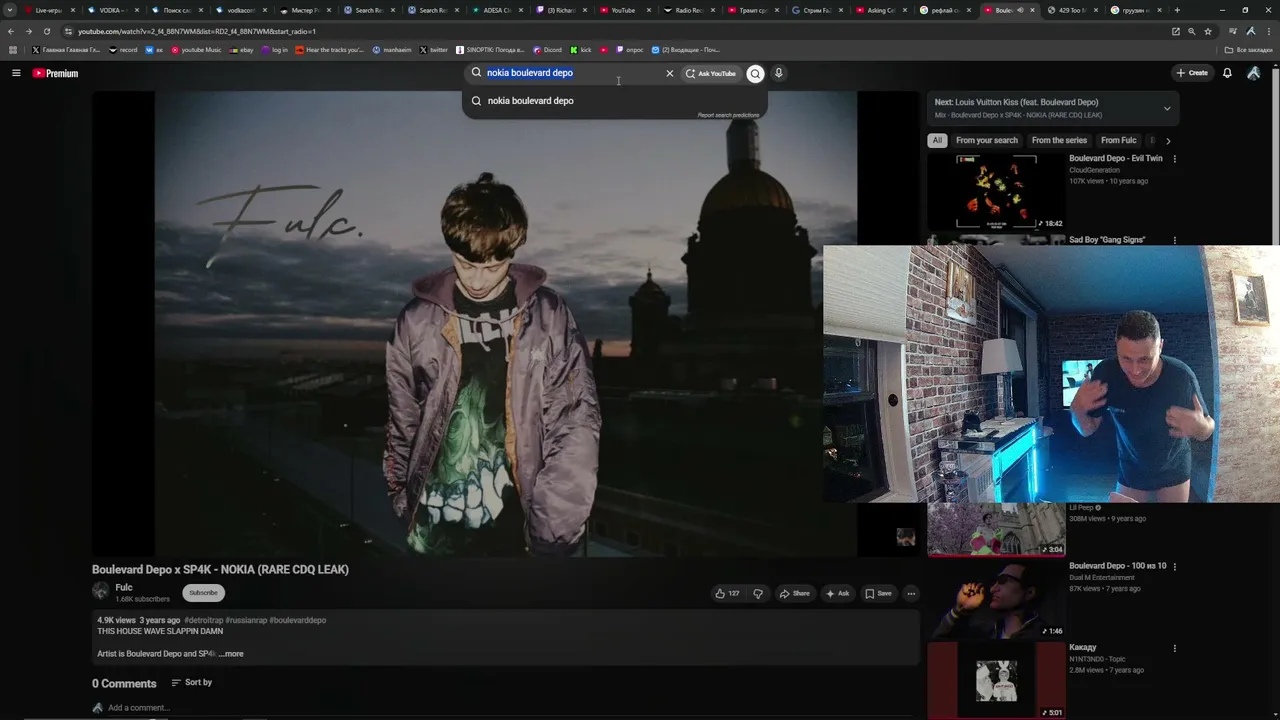Open the account avatar menu

pyautogui.click(x=1253, y=73)
